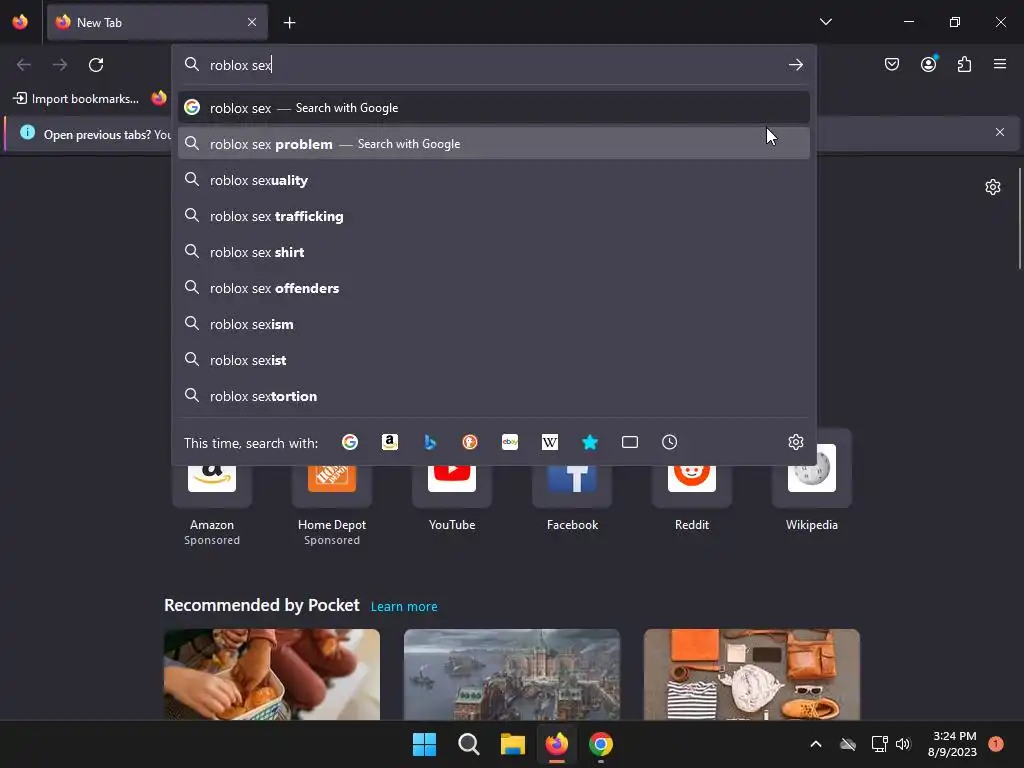Search this time with DuckDuckGo icon
The width and height of the screenshot is (1024, 768).
point(470,443)
